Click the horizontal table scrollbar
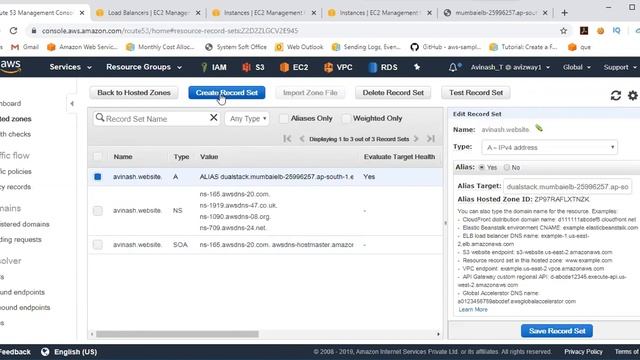 (x=177, y=334)
